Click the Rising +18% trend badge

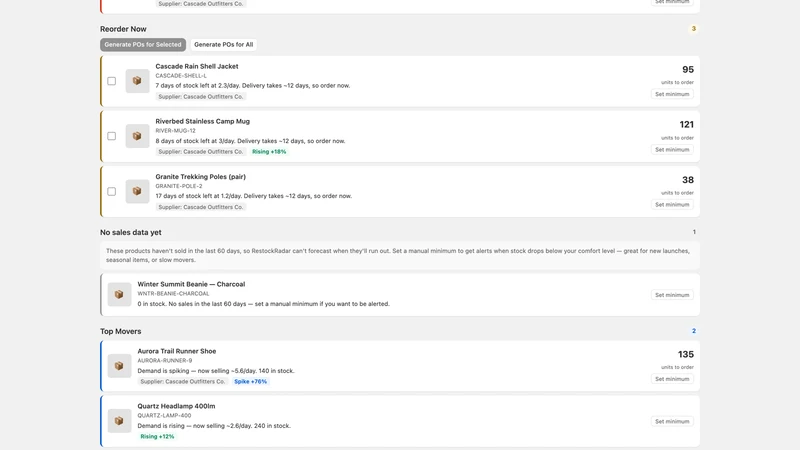269,152
